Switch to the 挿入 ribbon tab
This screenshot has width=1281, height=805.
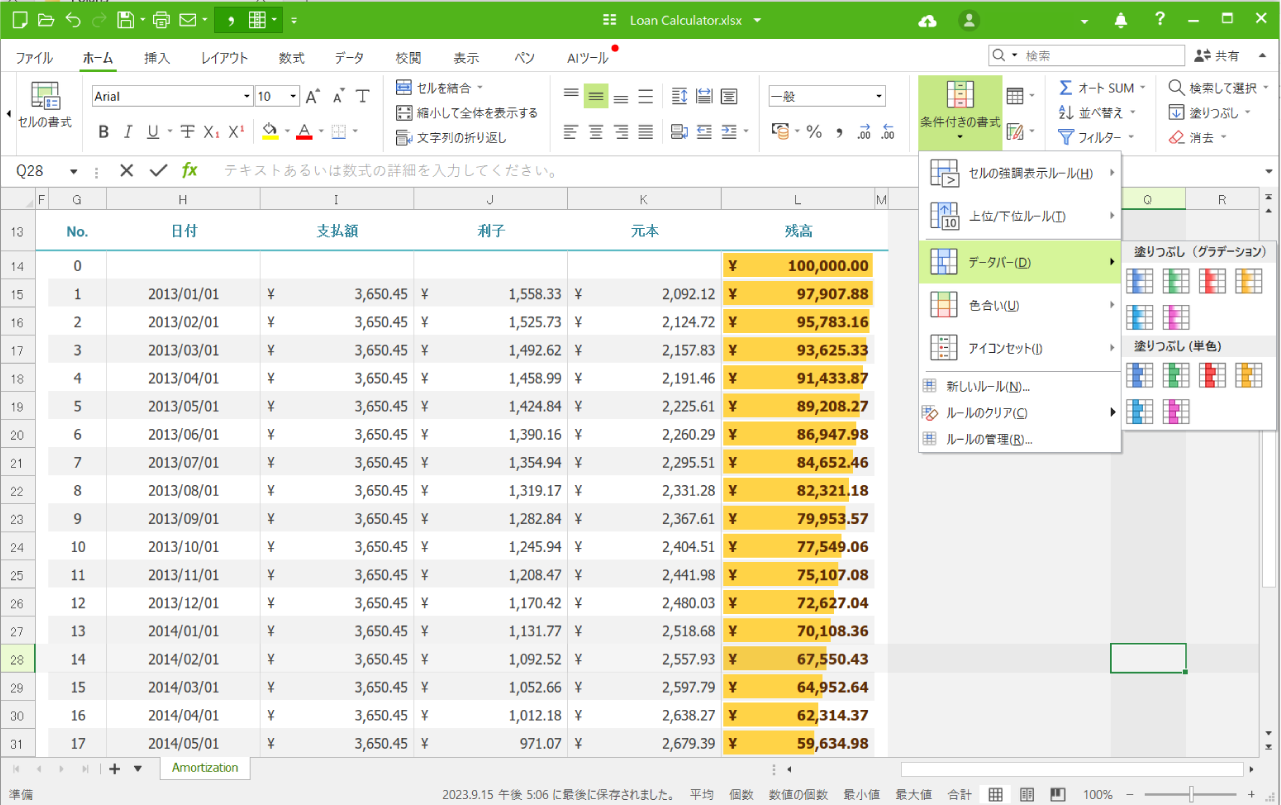[157, 58]
